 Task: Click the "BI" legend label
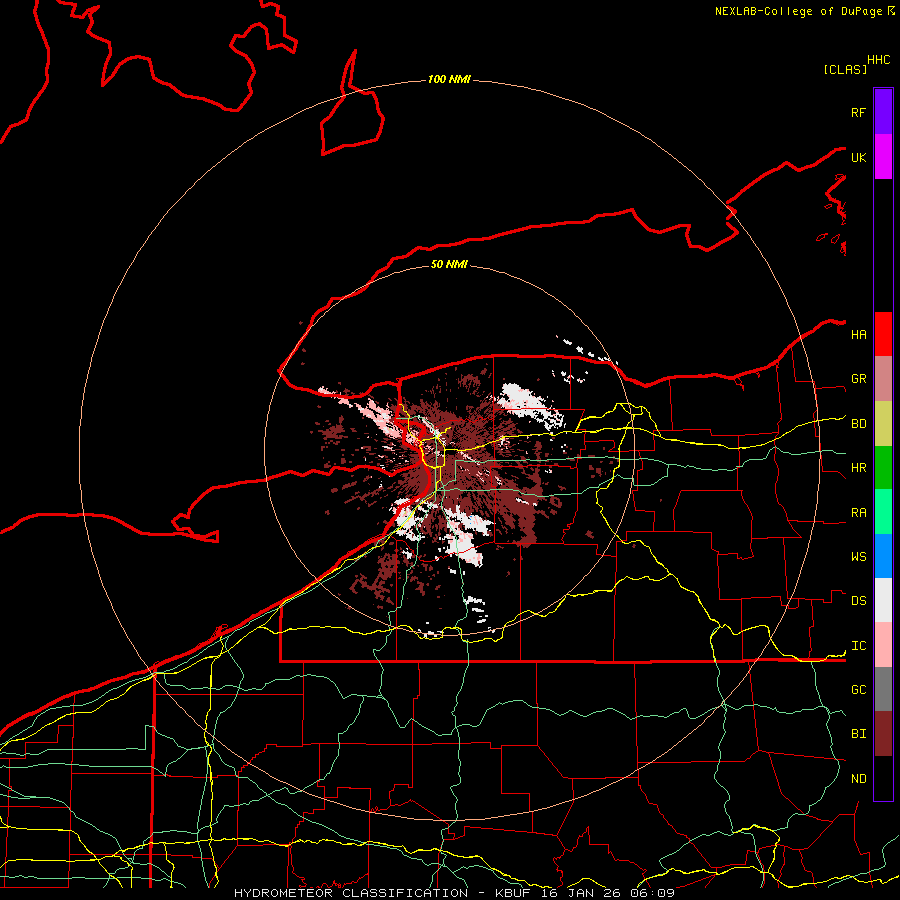pos(858,734)
